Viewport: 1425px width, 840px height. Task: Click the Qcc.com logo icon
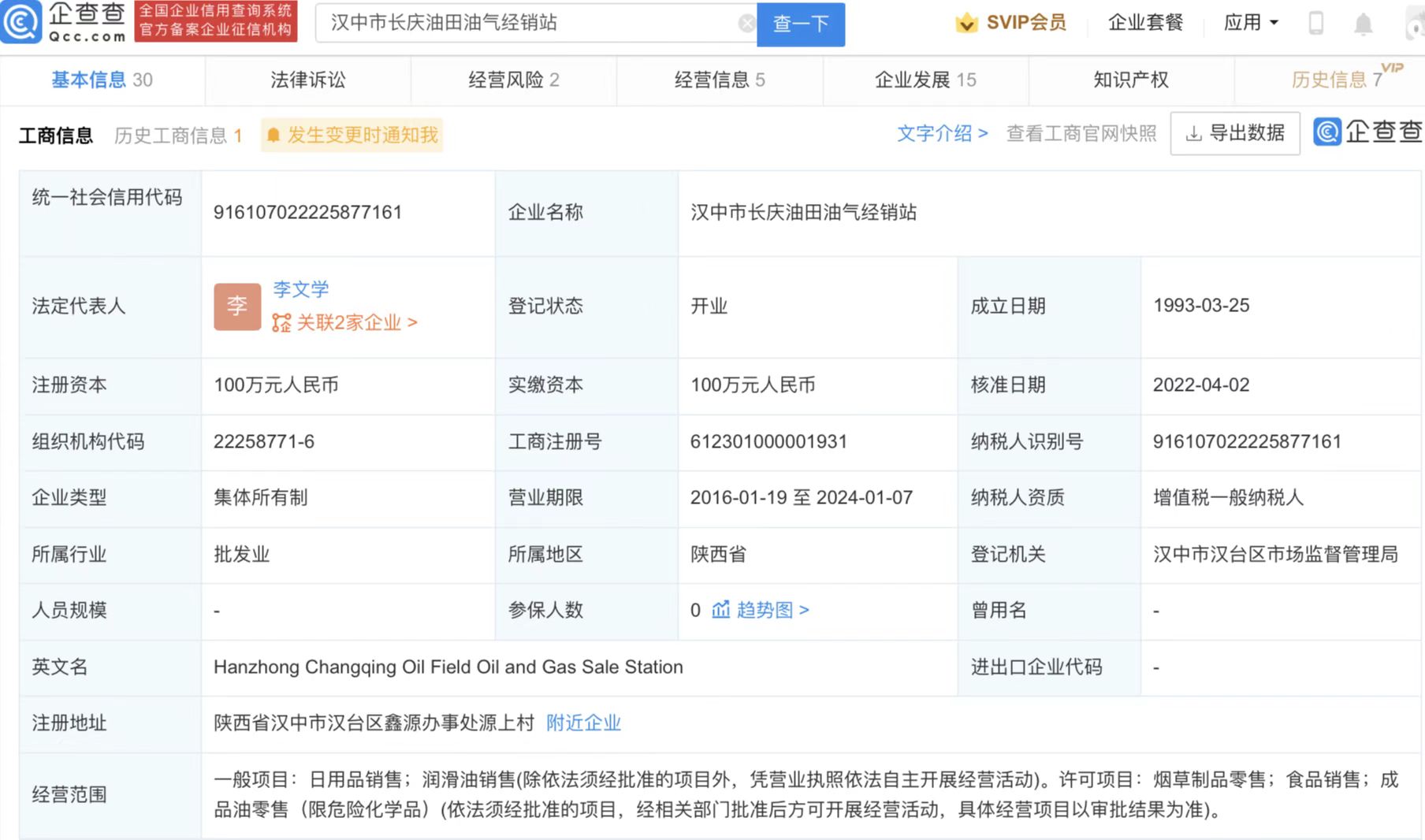click(21, 22)
